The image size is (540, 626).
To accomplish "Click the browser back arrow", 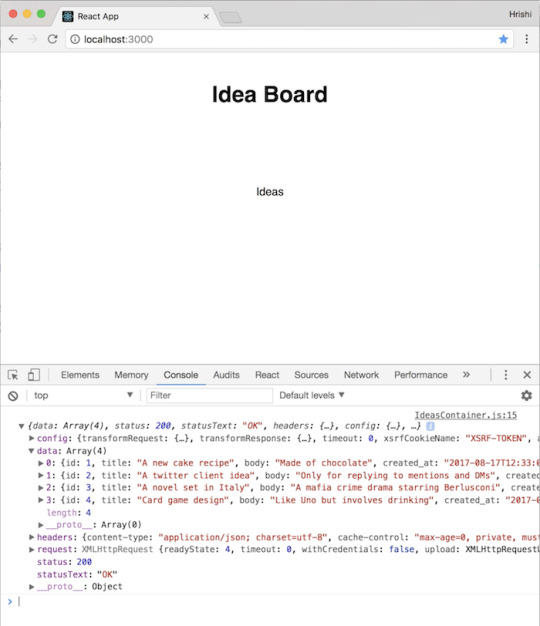I will 13,39.
